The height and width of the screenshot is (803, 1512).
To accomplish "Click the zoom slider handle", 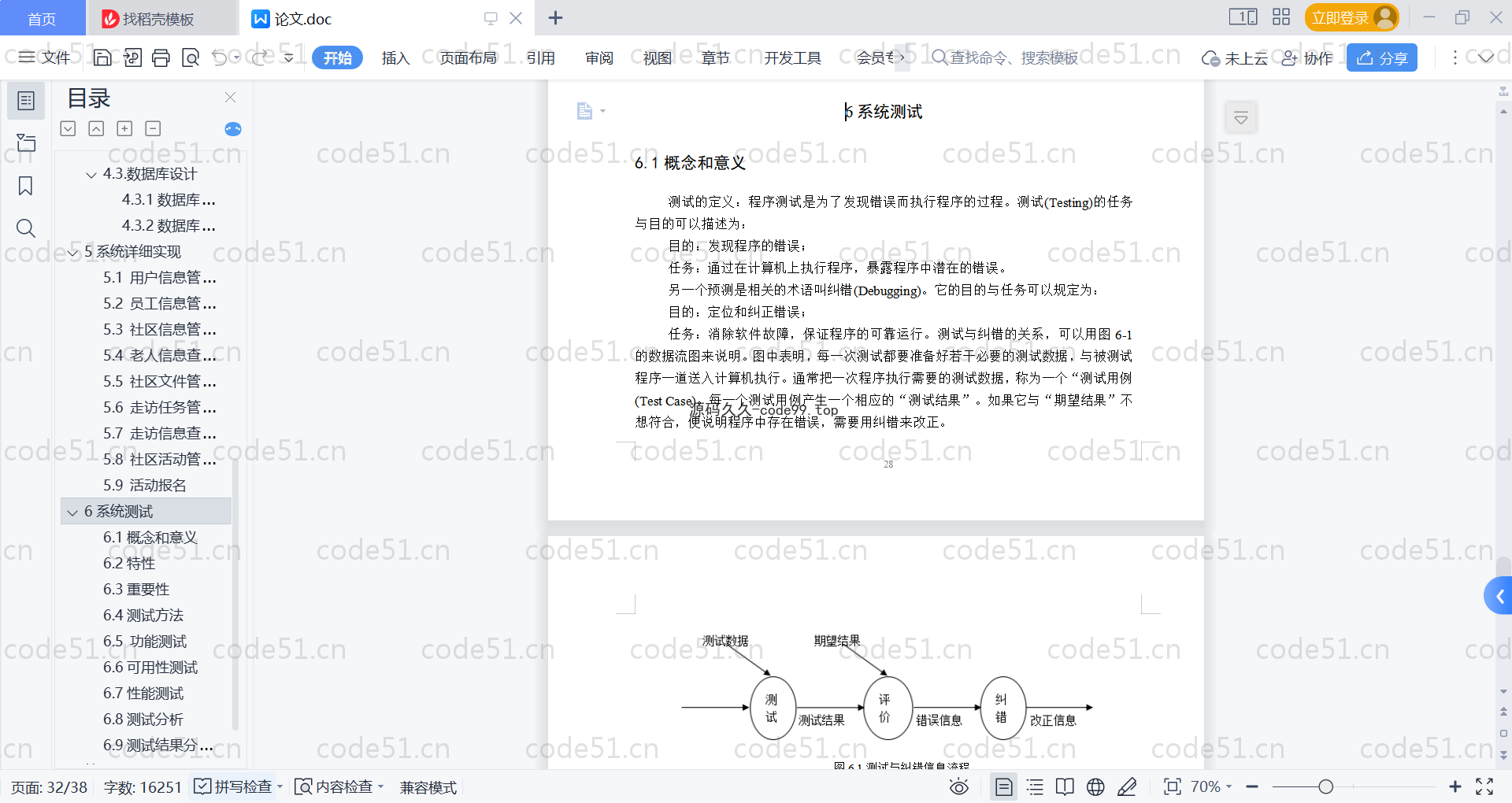I will pyautogui.click(x=1326, y=786).
